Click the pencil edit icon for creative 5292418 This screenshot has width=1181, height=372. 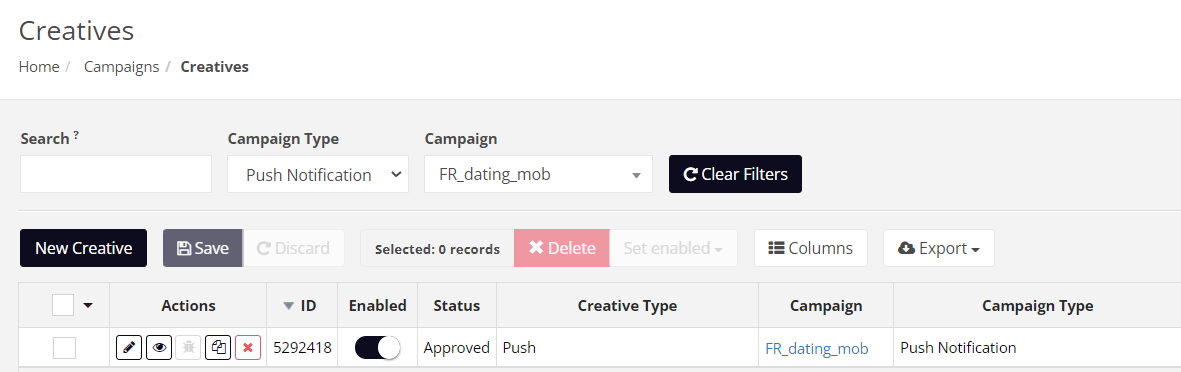tap(129, 348)
